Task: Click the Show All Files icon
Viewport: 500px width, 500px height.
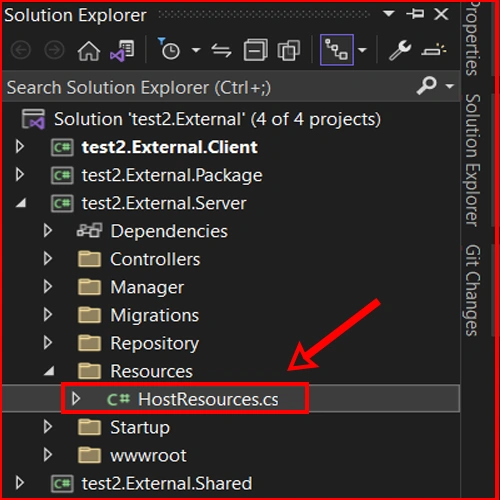Action: pos(289,50)
